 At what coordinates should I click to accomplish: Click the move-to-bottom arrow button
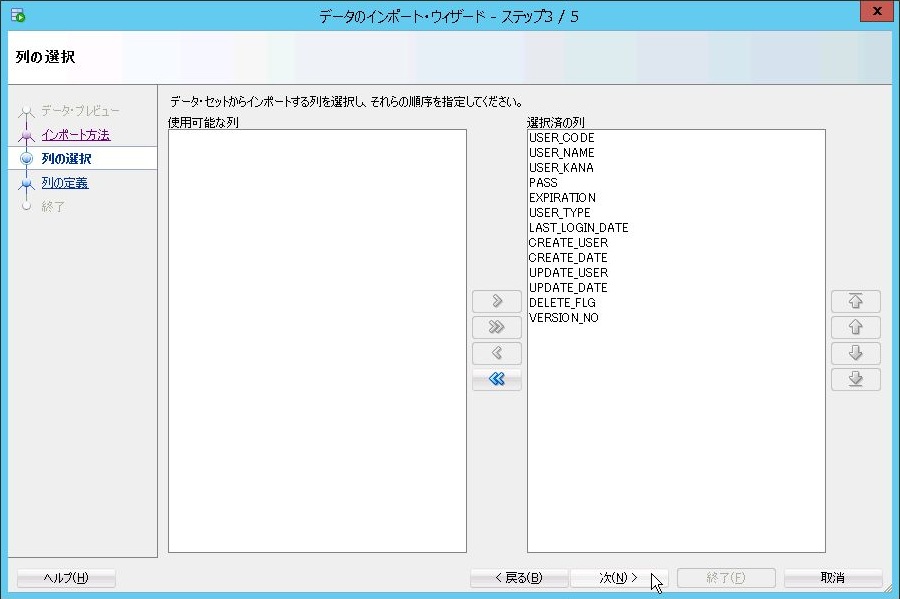[855, 380]
